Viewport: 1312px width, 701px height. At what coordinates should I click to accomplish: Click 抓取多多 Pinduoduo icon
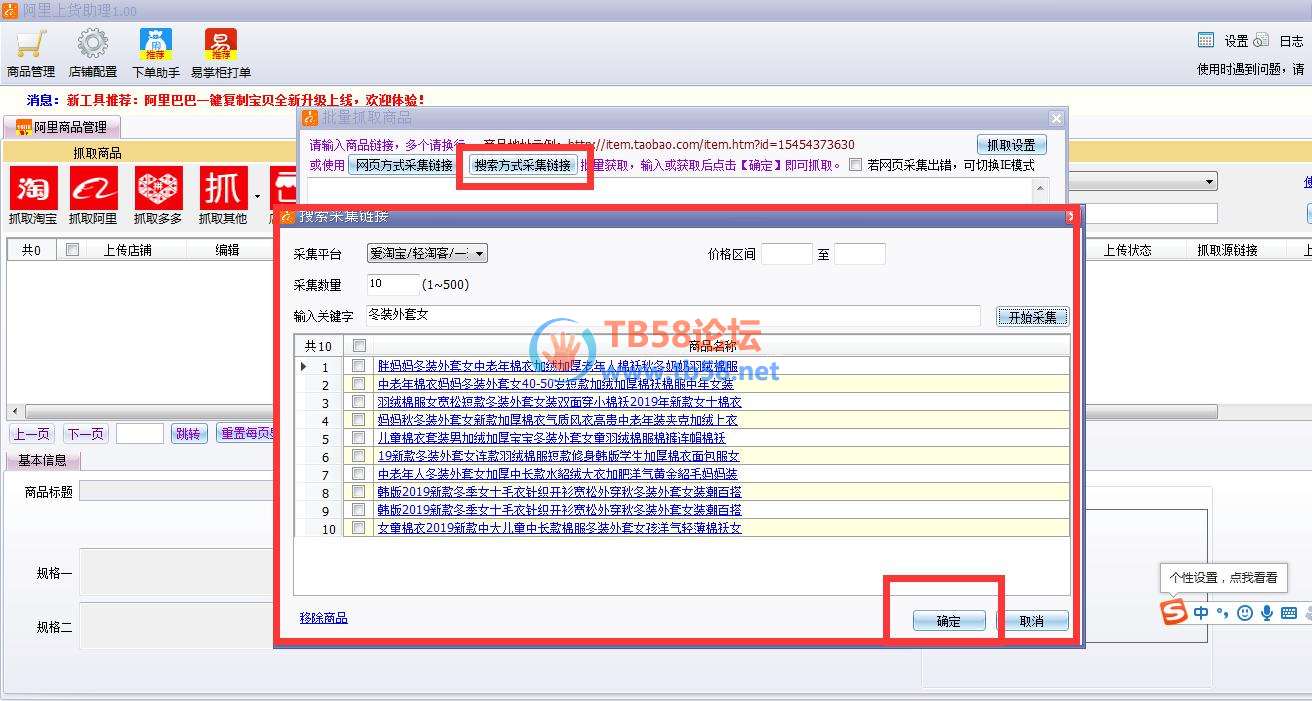click(159, 188)
